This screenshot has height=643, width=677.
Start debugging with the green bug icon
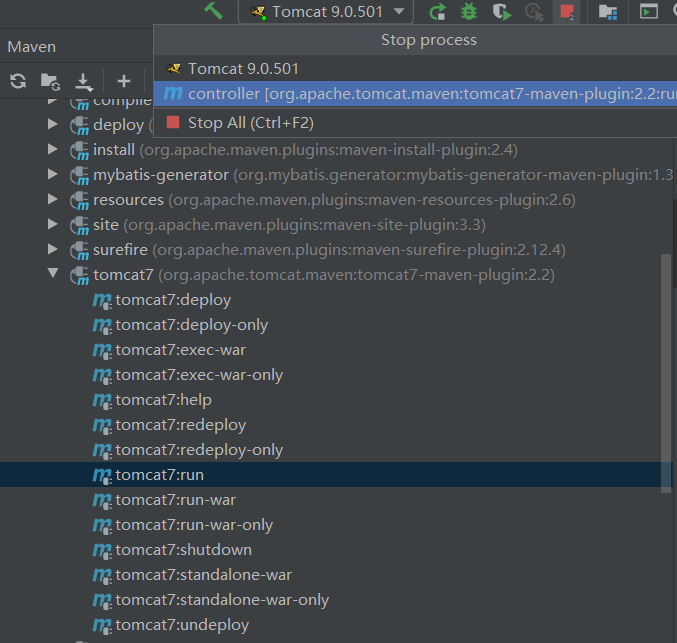pos(469,12)
